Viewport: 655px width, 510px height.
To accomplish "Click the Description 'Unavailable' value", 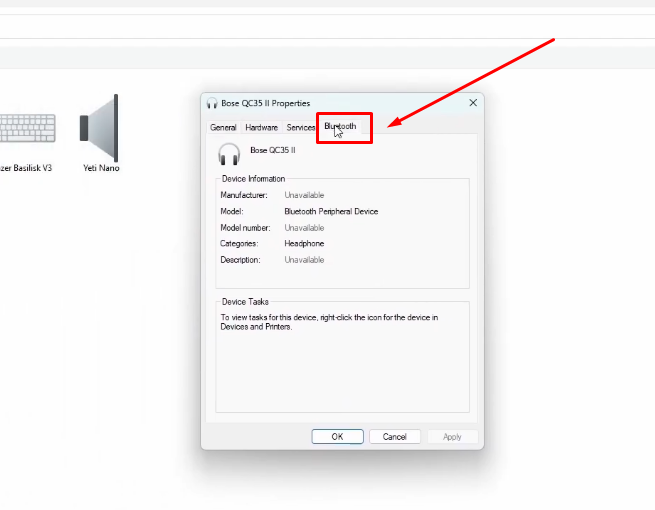I will coord(304,260).
